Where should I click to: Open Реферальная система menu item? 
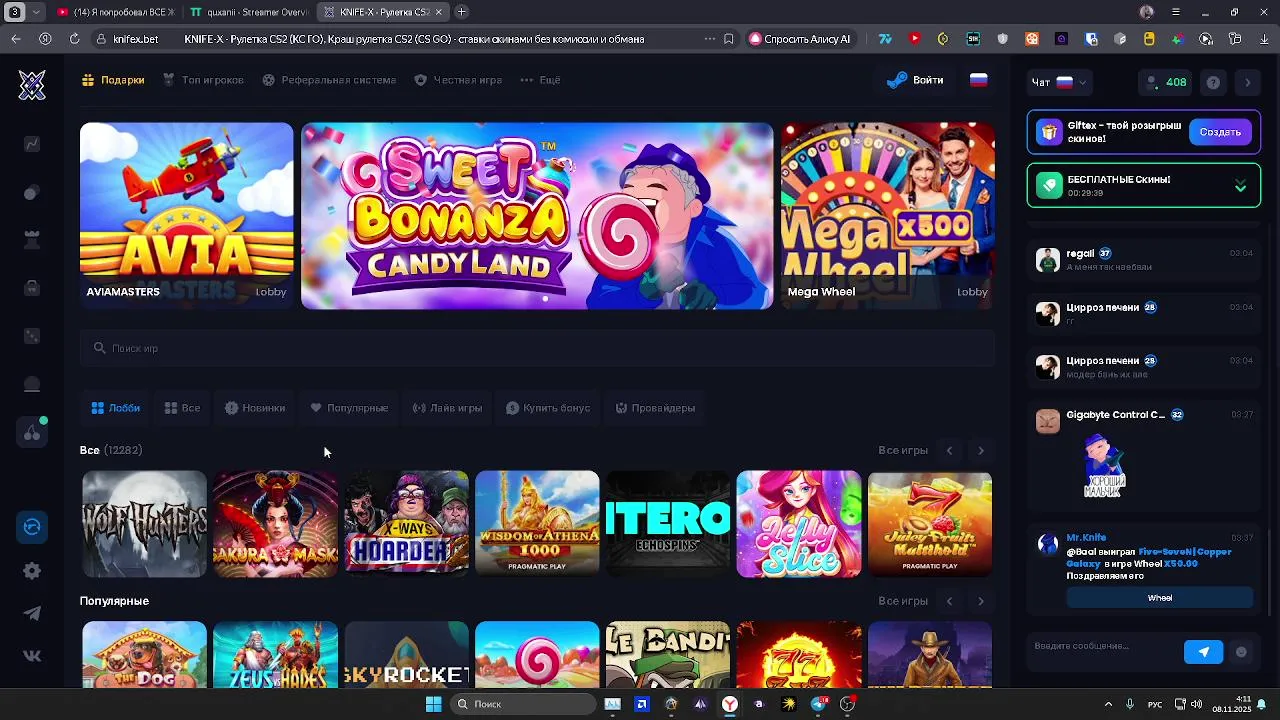[x=329, y=80]
